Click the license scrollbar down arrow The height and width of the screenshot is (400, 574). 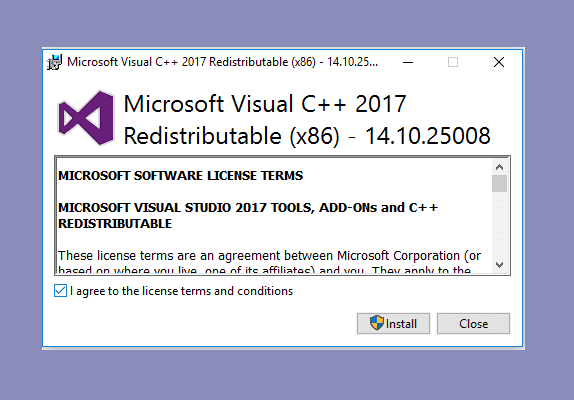pos(499,265)
